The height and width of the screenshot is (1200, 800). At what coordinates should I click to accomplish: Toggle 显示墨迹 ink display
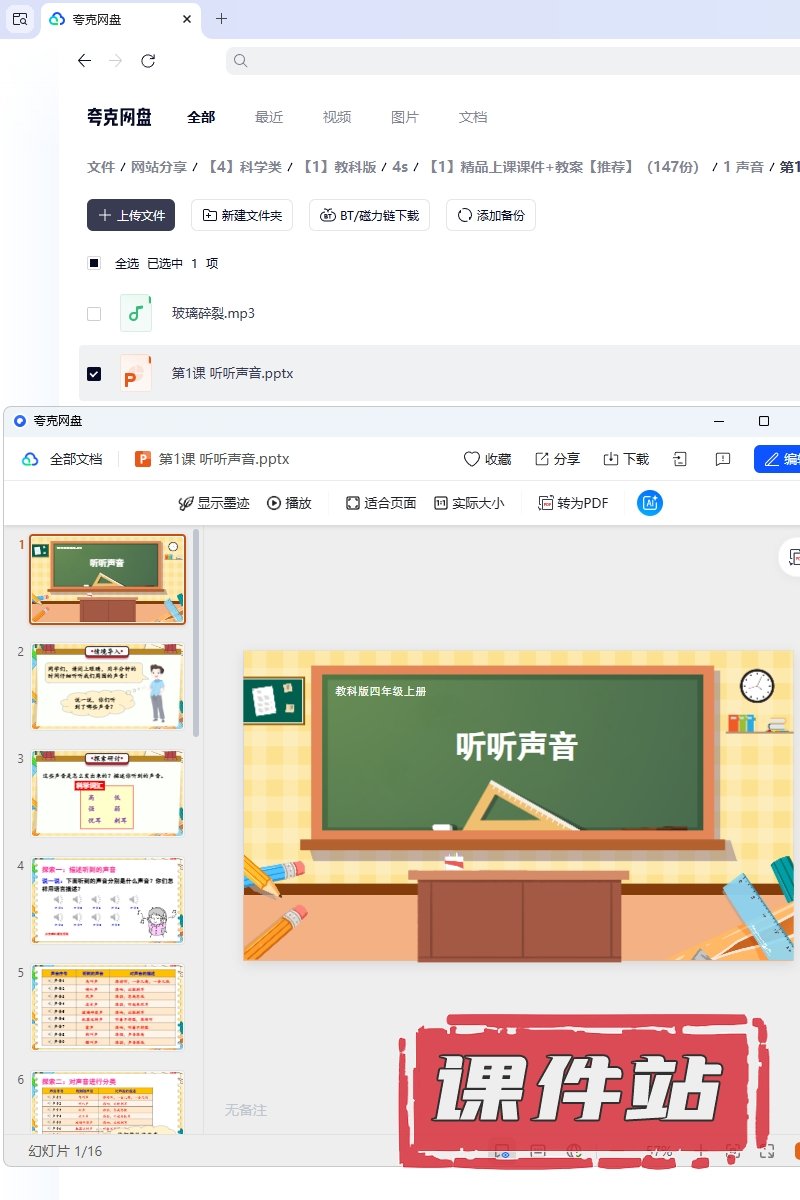click(214, 503)
